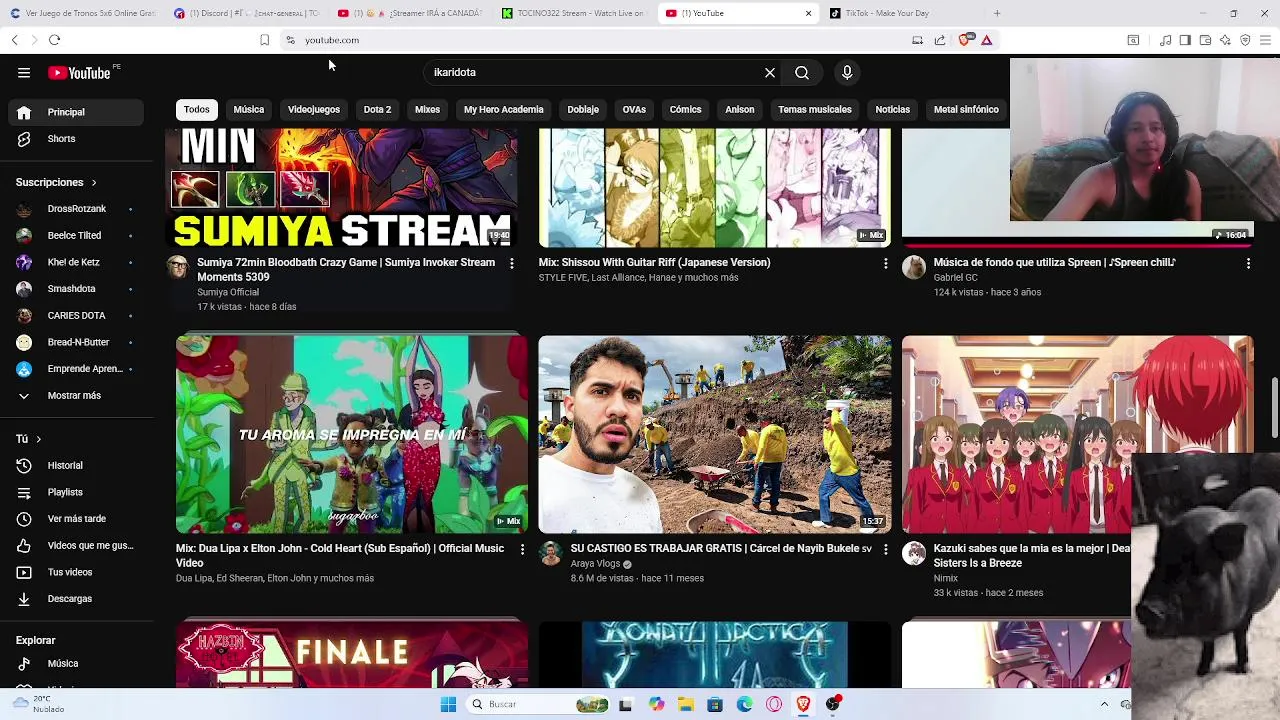This screenshot has height=720, width=1280.
Task: Select the My Hero Academia chip
Action: [x=504, y=109]
